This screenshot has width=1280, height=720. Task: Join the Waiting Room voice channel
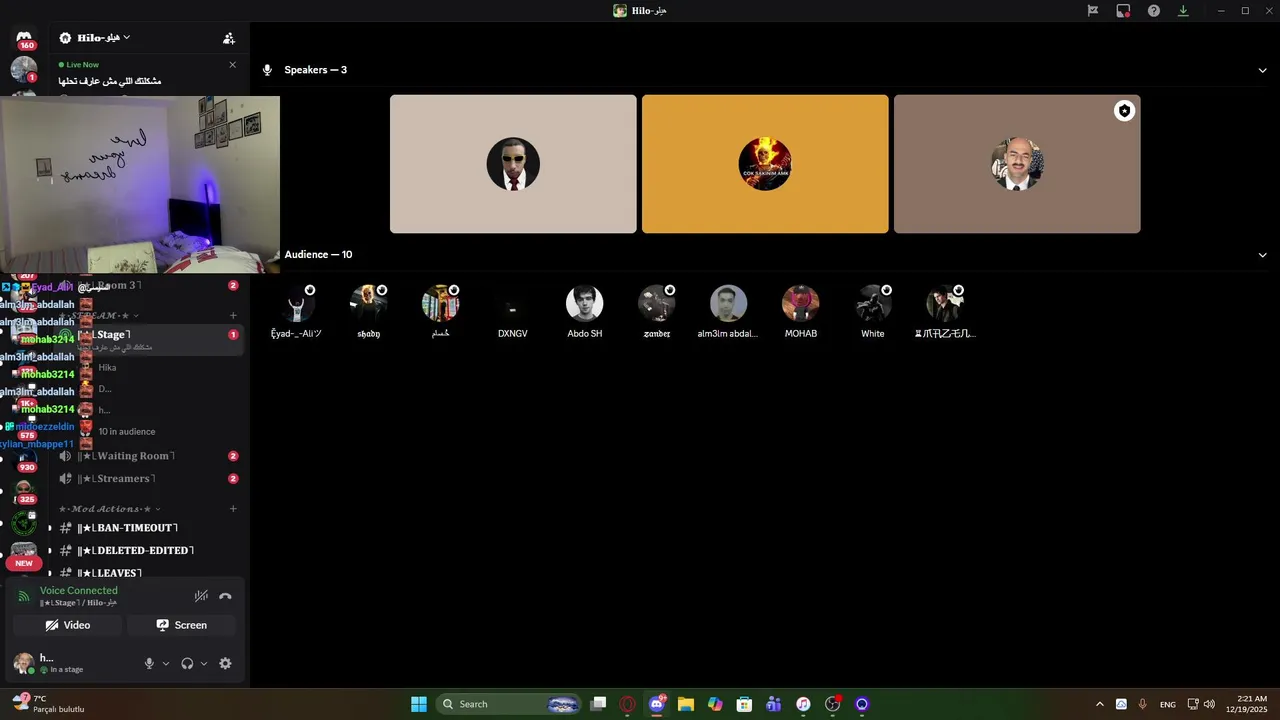pyautogui.click(x=148, y=456)
